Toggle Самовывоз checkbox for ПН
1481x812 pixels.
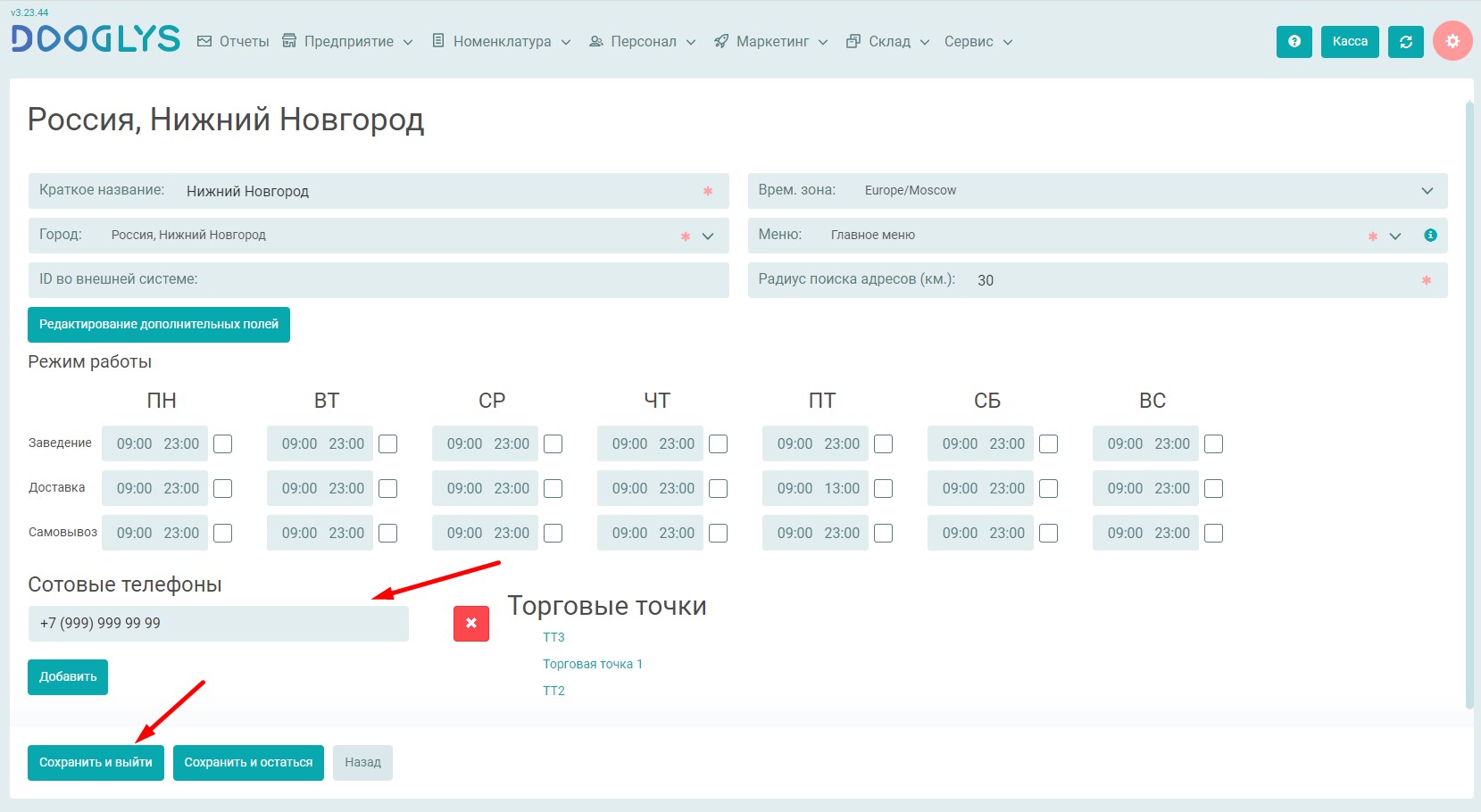click(223, 533)
